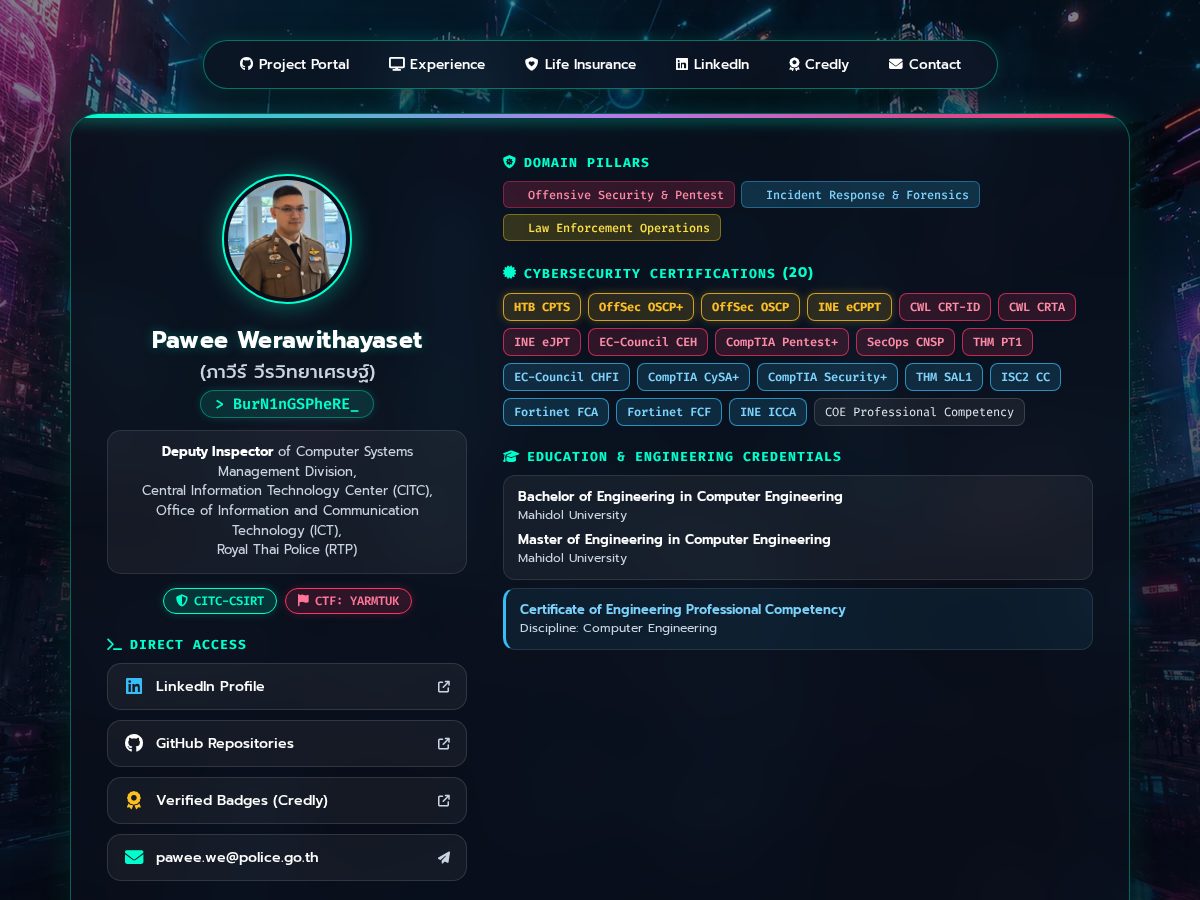Click the INE ICCA certification tag
1200x900 pixels.
(x=768, y=412)
